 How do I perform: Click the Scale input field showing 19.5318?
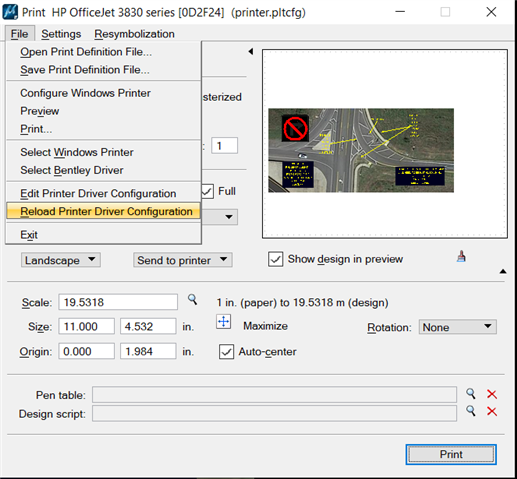tap(118, 302)
